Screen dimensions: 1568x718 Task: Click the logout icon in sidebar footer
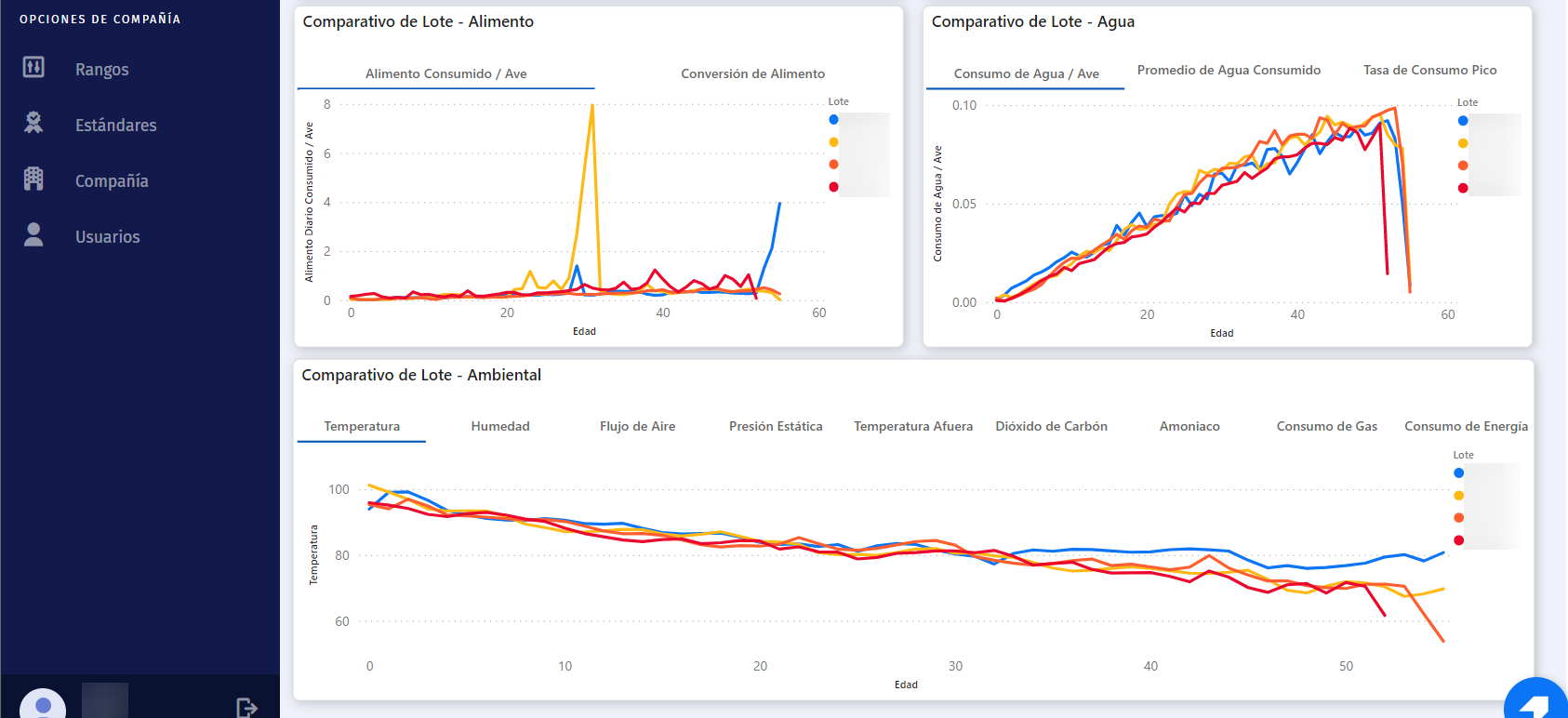[246, 708]
